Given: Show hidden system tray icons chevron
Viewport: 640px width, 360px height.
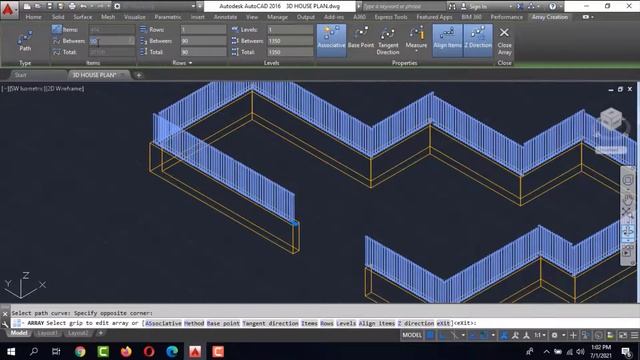Looking at the screenshot, I should tap(547, 351).
